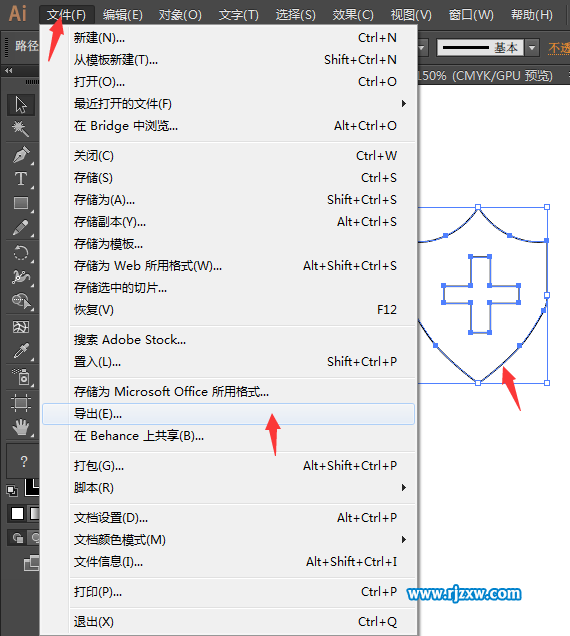Choose 打印(P)... menu item

[229, 592]
